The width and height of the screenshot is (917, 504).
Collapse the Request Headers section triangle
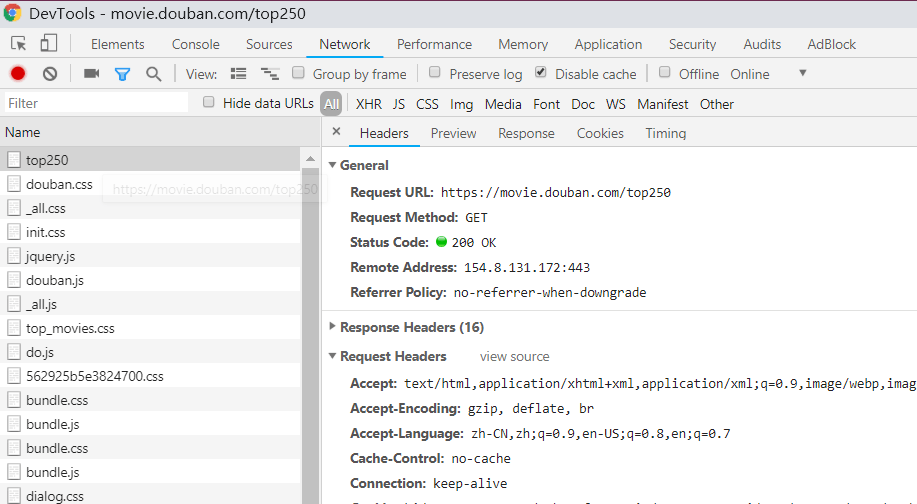point(332,355)
